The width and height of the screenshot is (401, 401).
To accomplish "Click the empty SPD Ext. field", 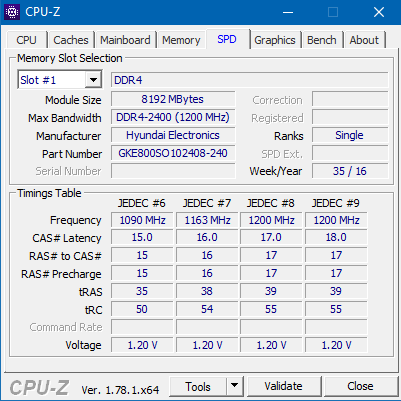I will click(x=350, y=153).
